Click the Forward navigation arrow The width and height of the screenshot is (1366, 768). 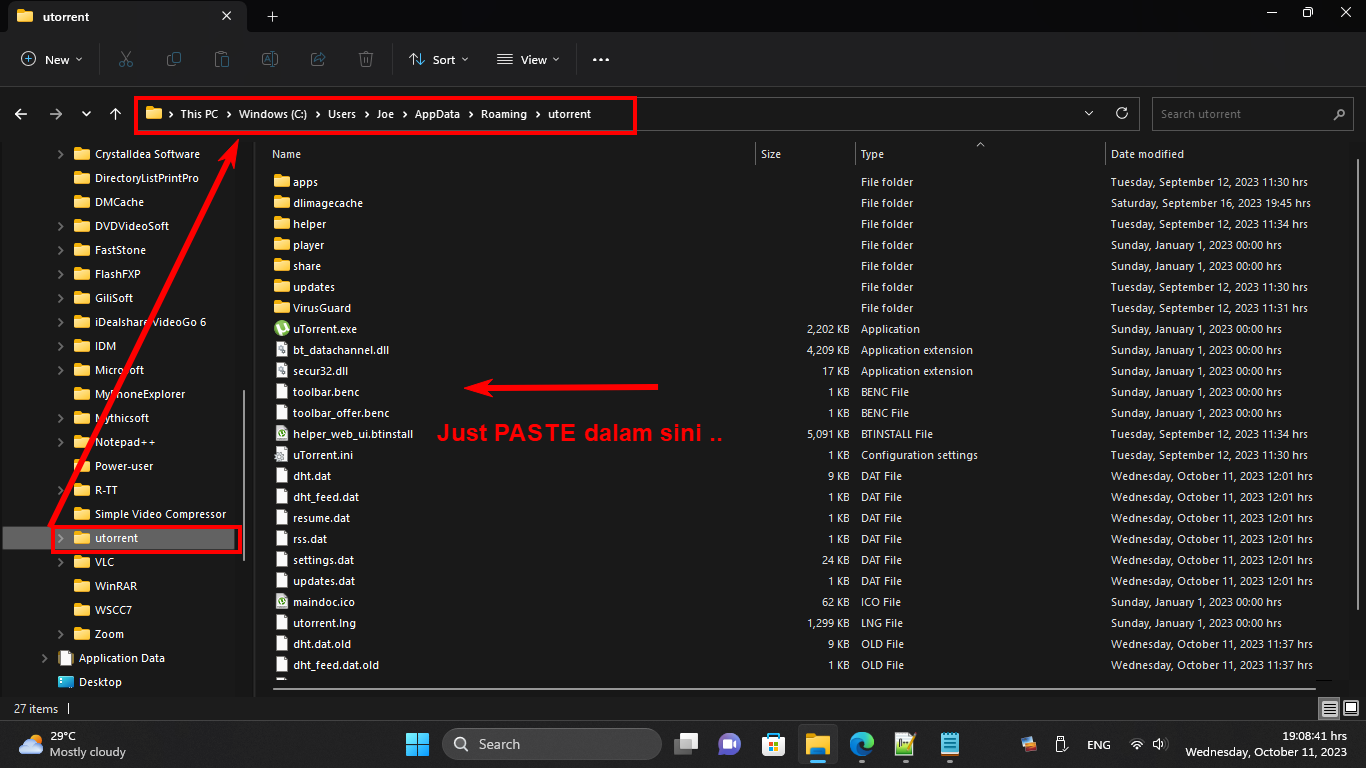click(56, 114)
